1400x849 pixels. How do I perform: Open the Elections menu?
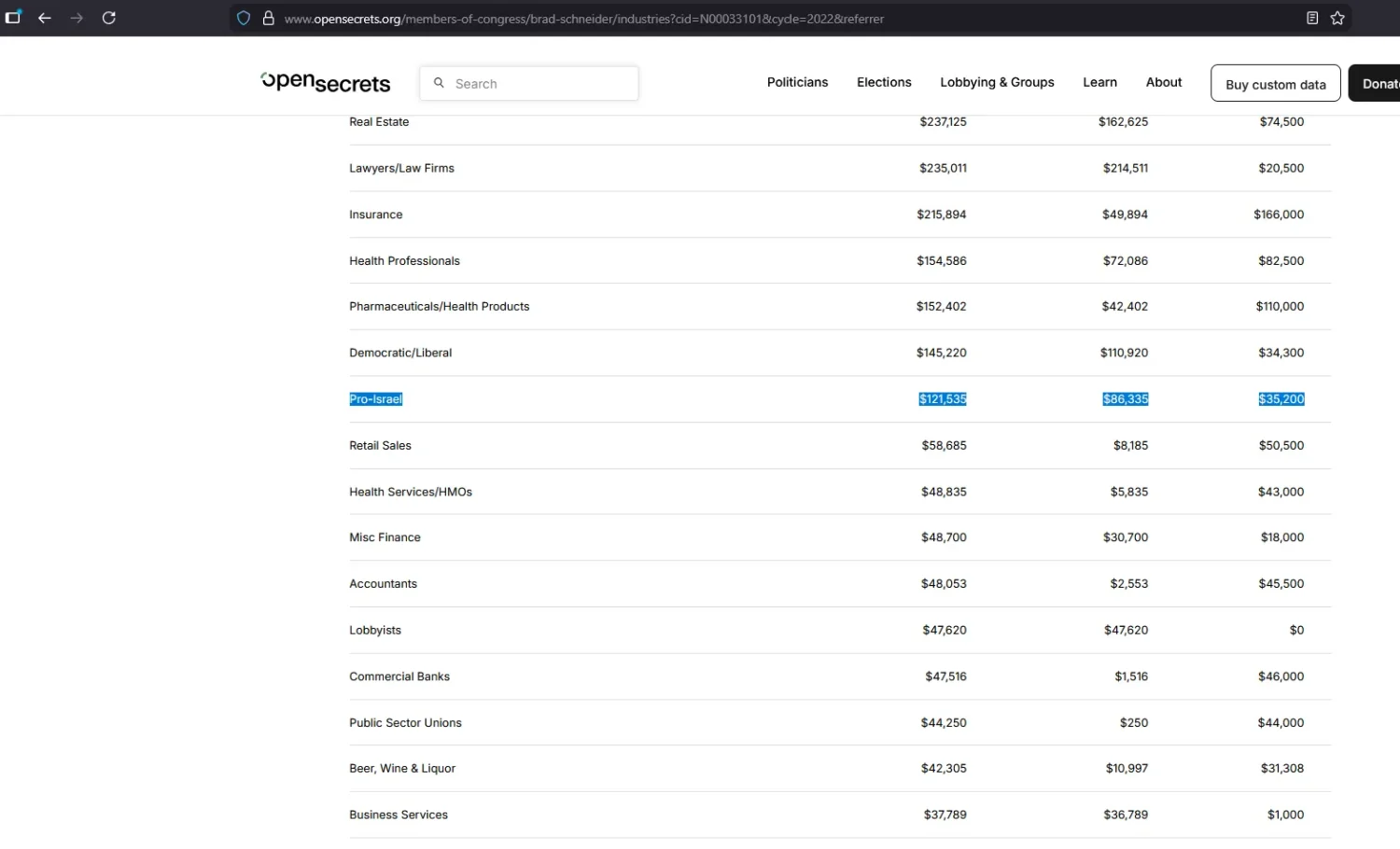tap(884, 82)
